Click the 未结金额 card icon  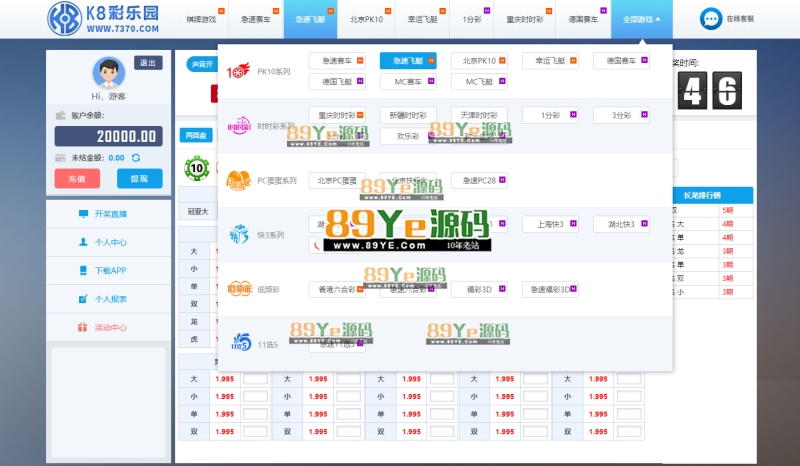tap(60, 158)
